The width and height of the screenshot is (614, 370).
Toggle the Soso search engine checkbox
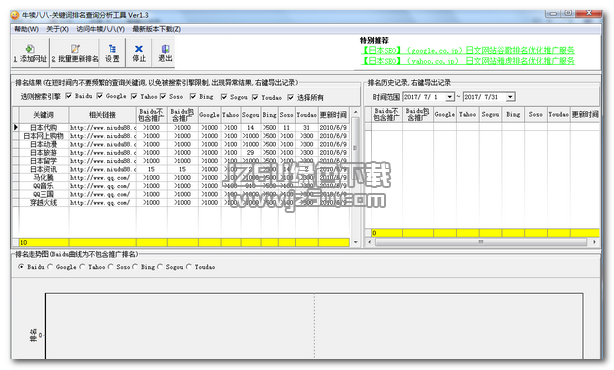point(163,96)
